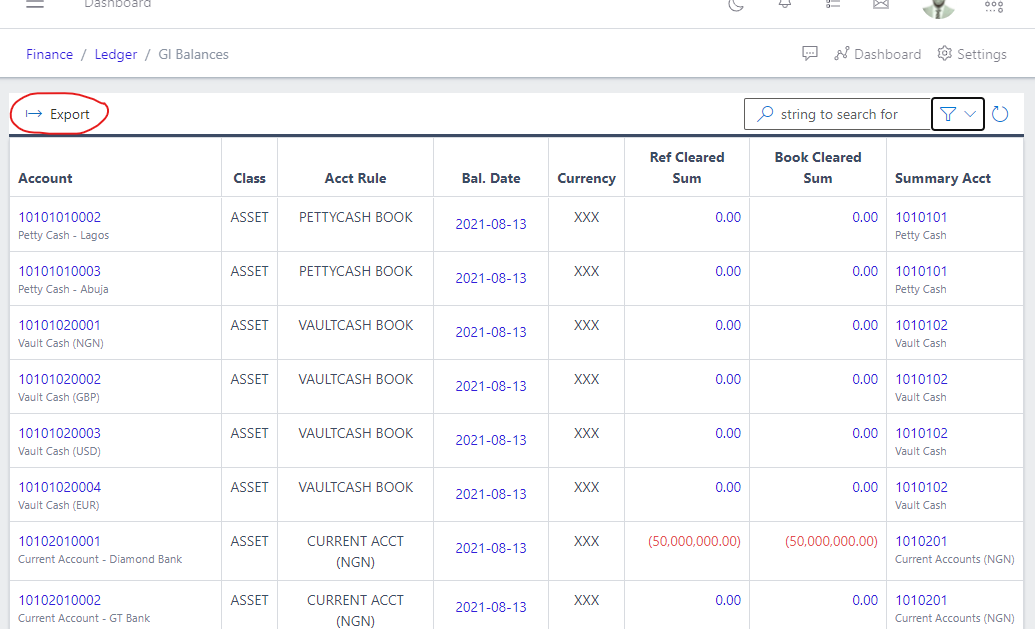Navigate to Ledger breadcrumb
This screenshot has height=629, width=1035.
coord(116,55)
